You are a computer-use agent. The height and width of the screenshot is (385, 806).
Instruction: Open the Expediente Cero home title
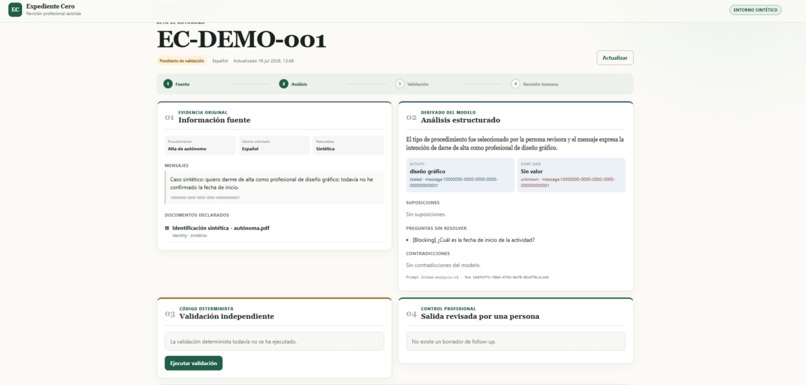pos(50,6)
